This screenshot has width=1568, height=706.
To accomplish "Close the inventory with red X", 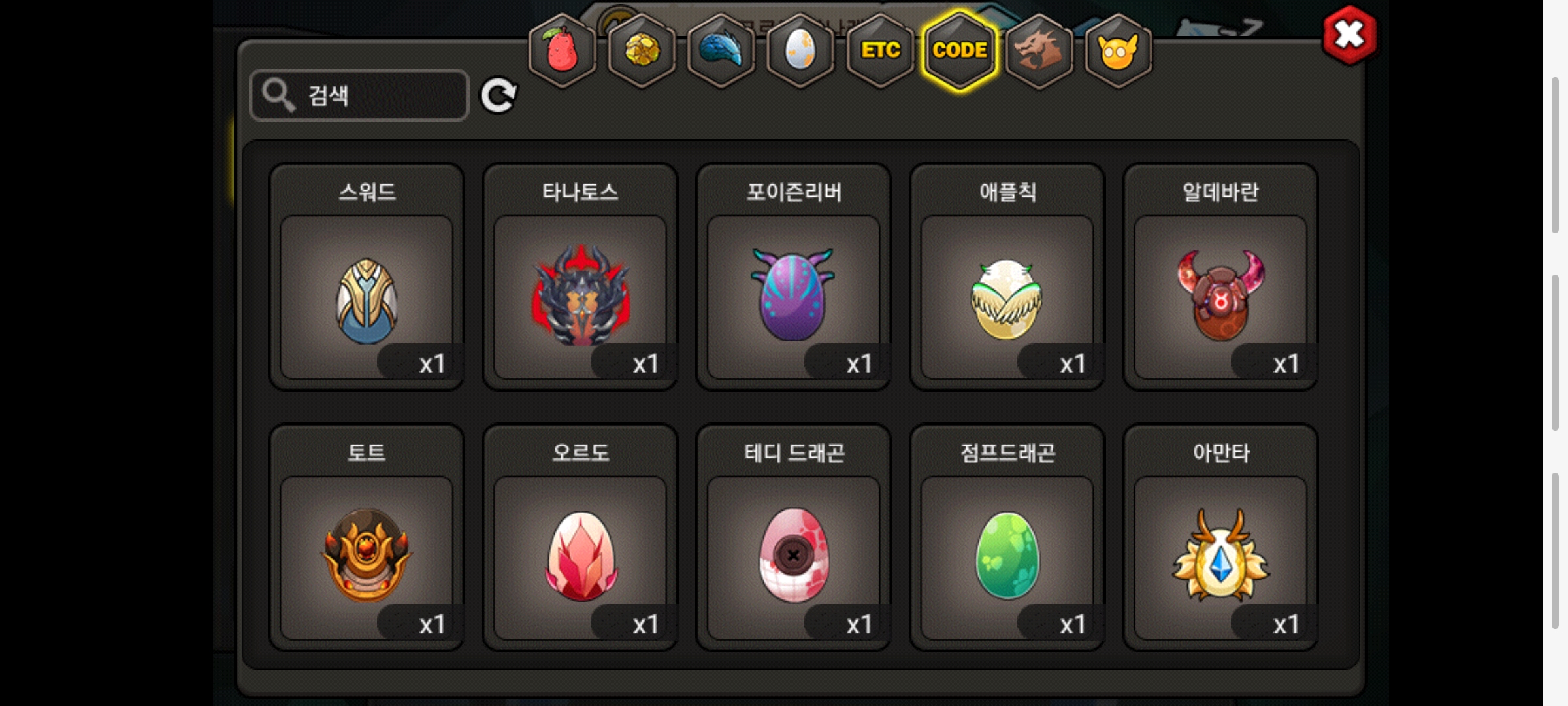I will [1349, 35].
